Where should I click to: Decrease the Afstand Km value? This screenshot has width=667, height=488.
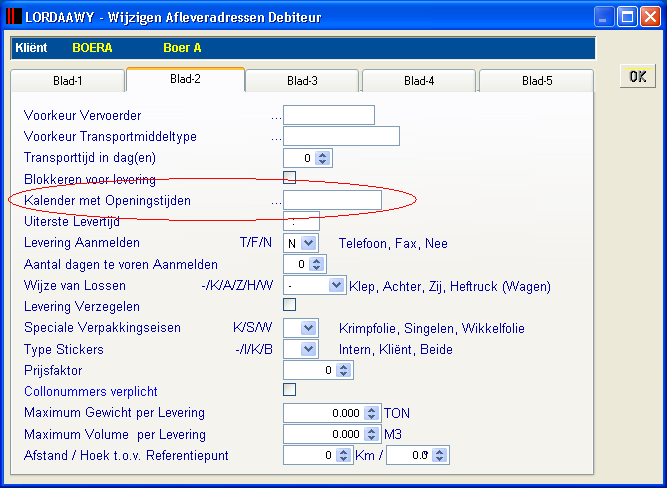pos(343,459)
